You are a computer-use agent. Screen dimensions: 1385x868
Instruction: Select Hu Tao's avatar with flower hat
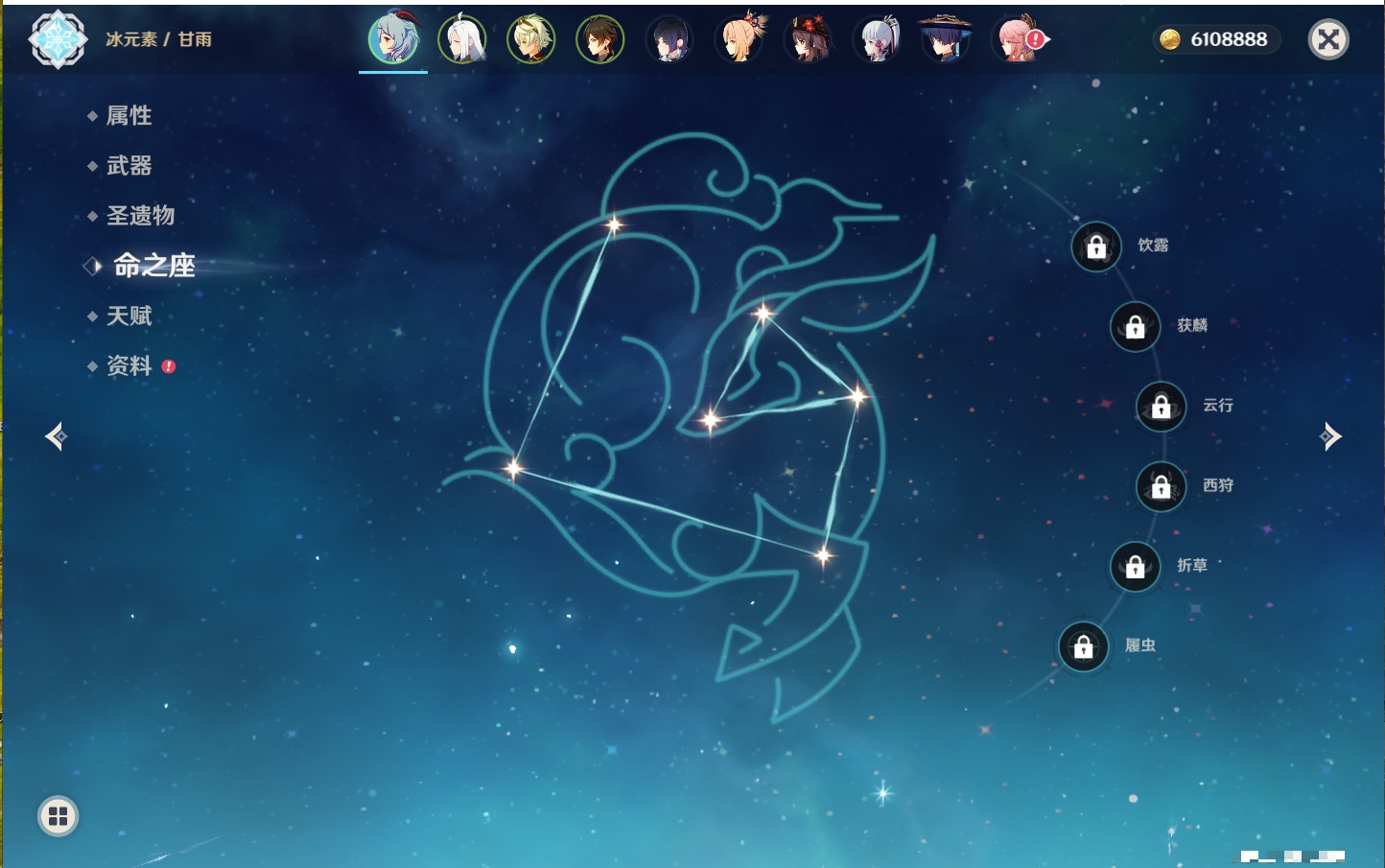click(x=809, y=39)
